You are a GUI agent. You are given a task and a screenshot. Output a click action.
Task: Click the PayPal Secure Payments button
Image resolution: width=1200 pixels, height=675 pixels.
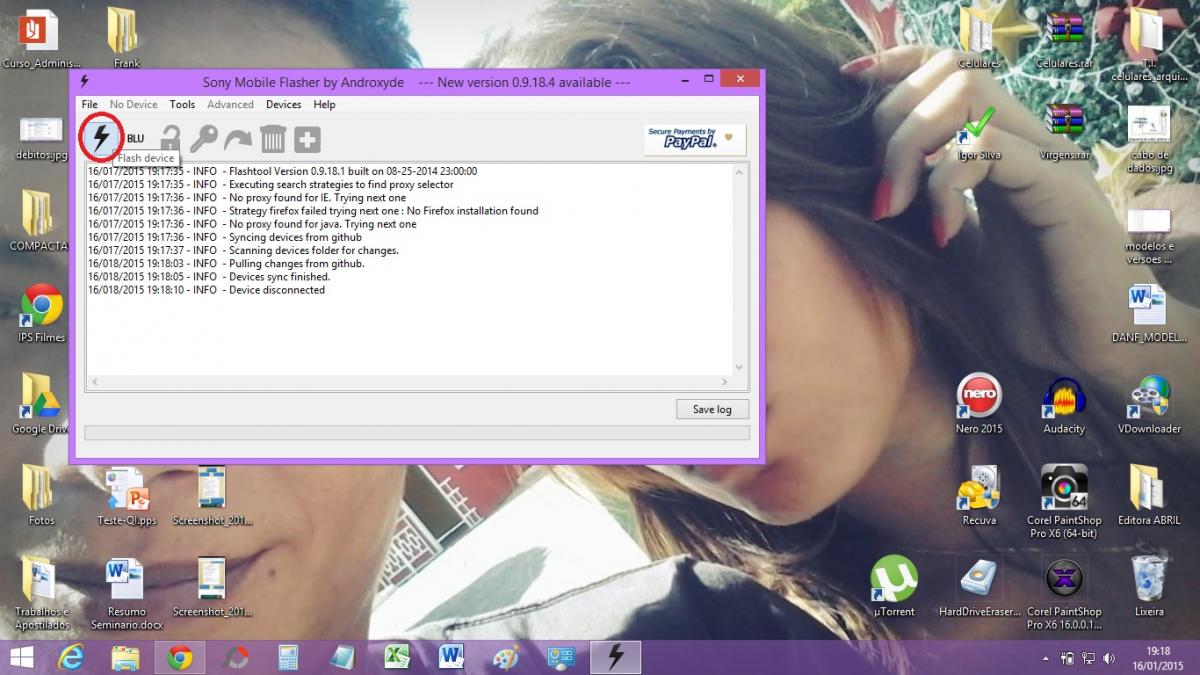695,140
